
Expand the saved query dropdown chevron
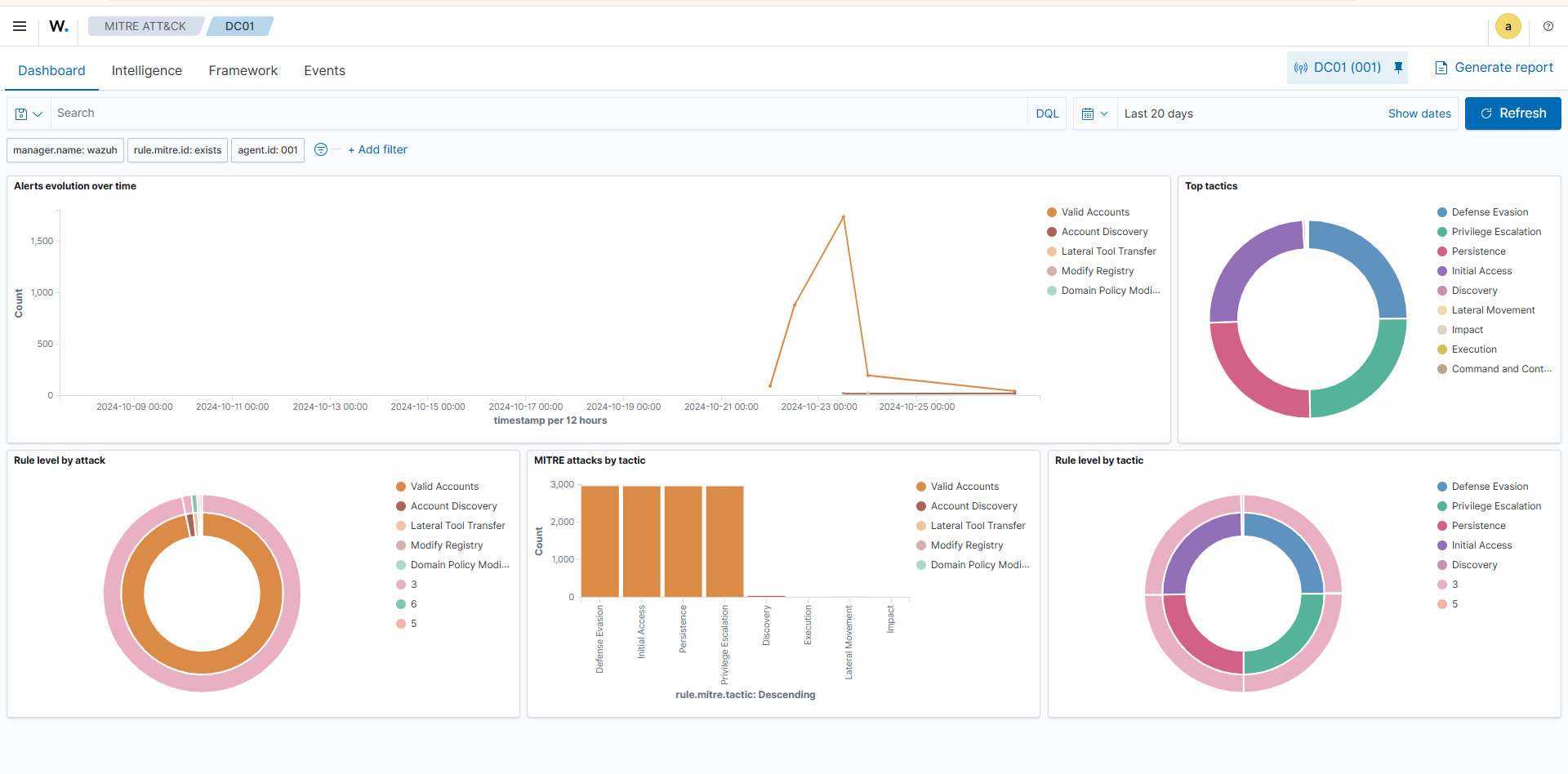click(x=37, y=113)
